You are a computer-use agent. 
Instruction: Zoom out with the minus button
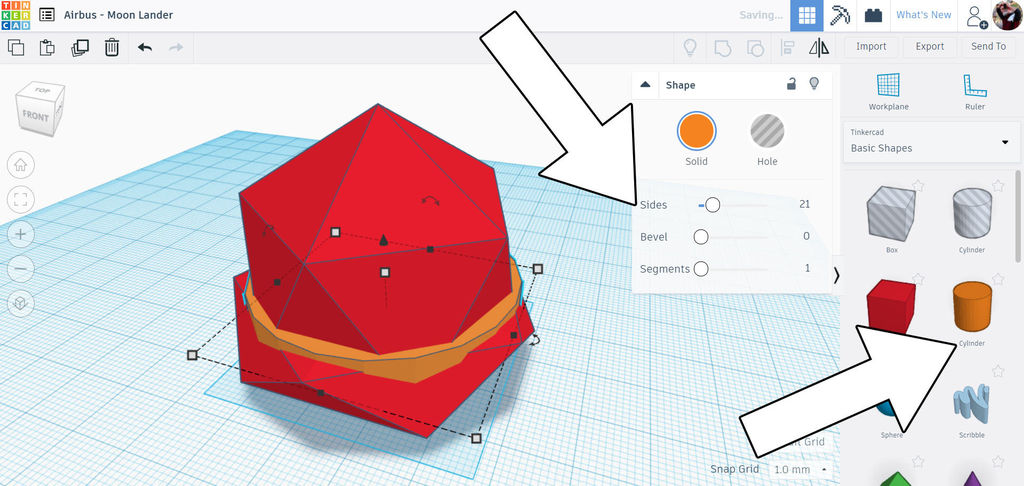coord(20,268)
